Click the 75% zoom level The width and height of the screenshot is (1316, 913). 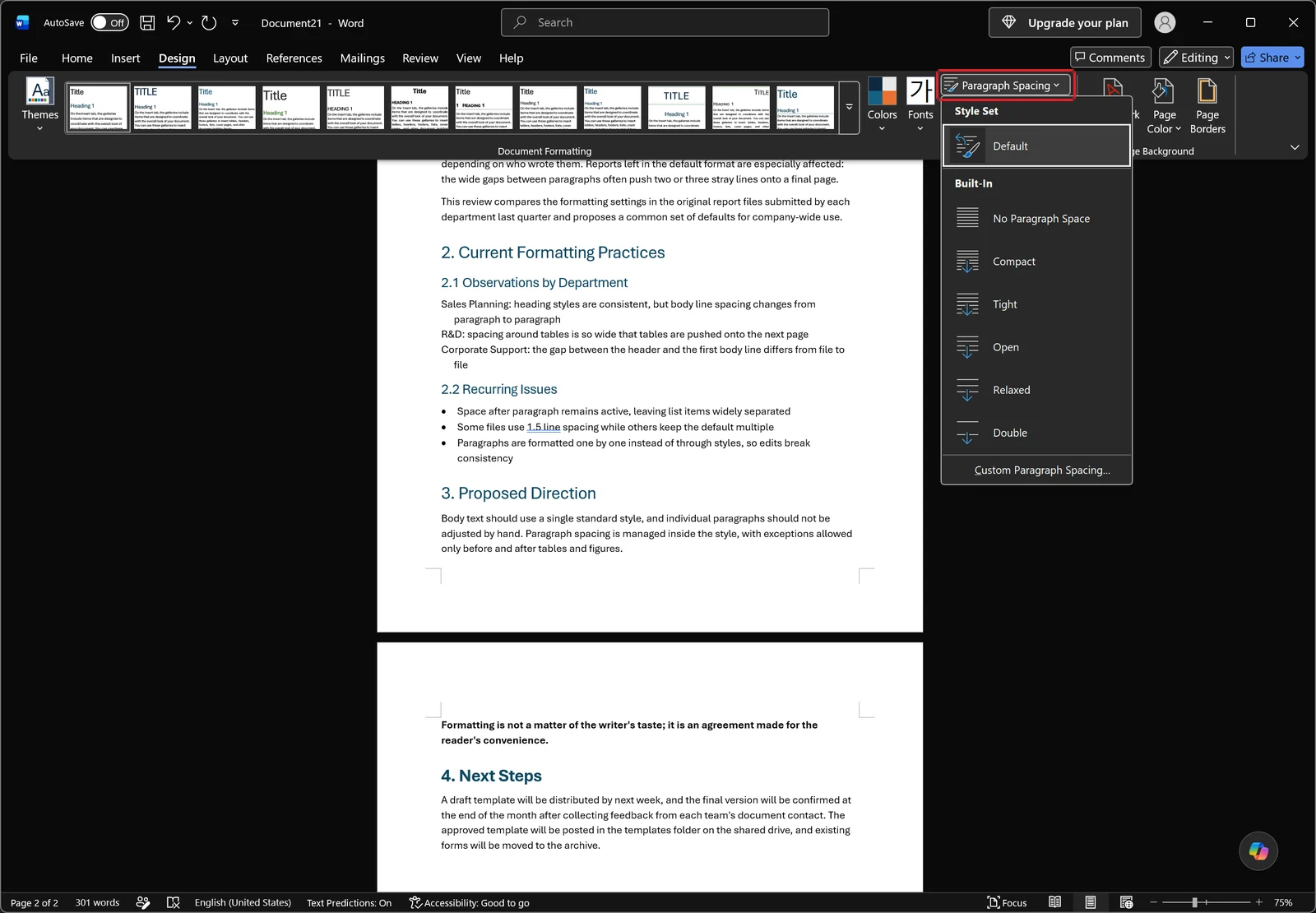(1283, 902)
